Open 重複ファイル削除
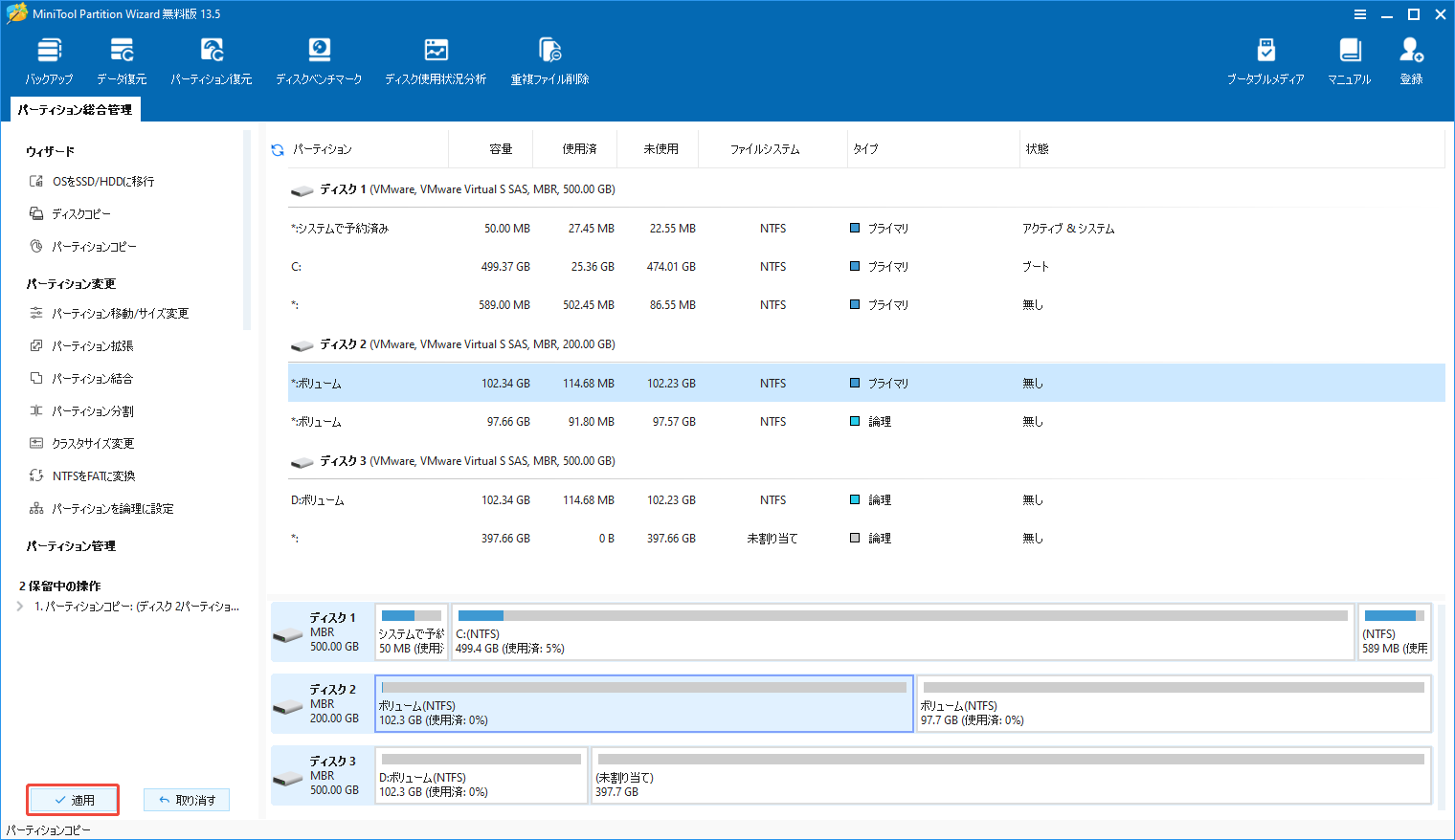Screen dimensions: 1455x840 point(548,57)
